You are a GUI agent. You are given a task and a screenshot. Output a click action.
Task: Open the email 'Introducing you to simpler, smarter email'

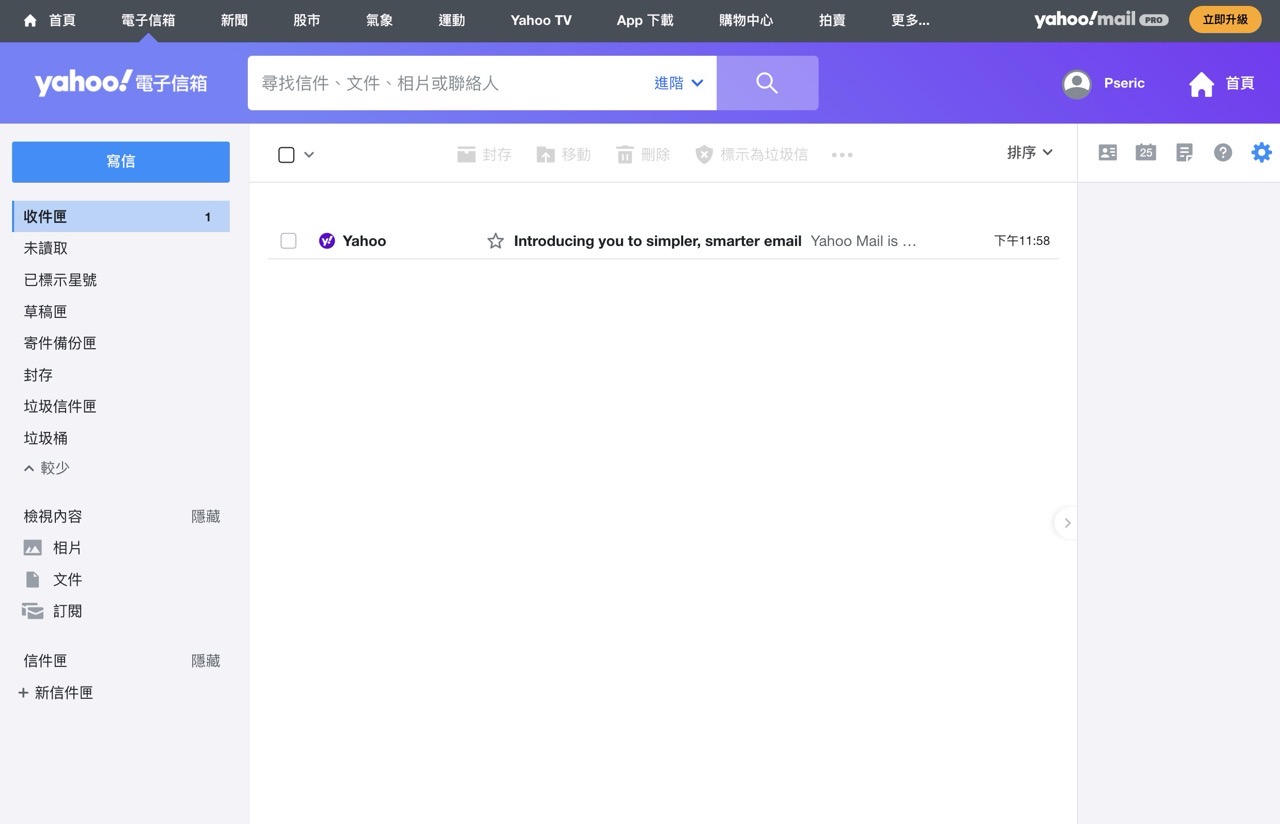(657, 241)
